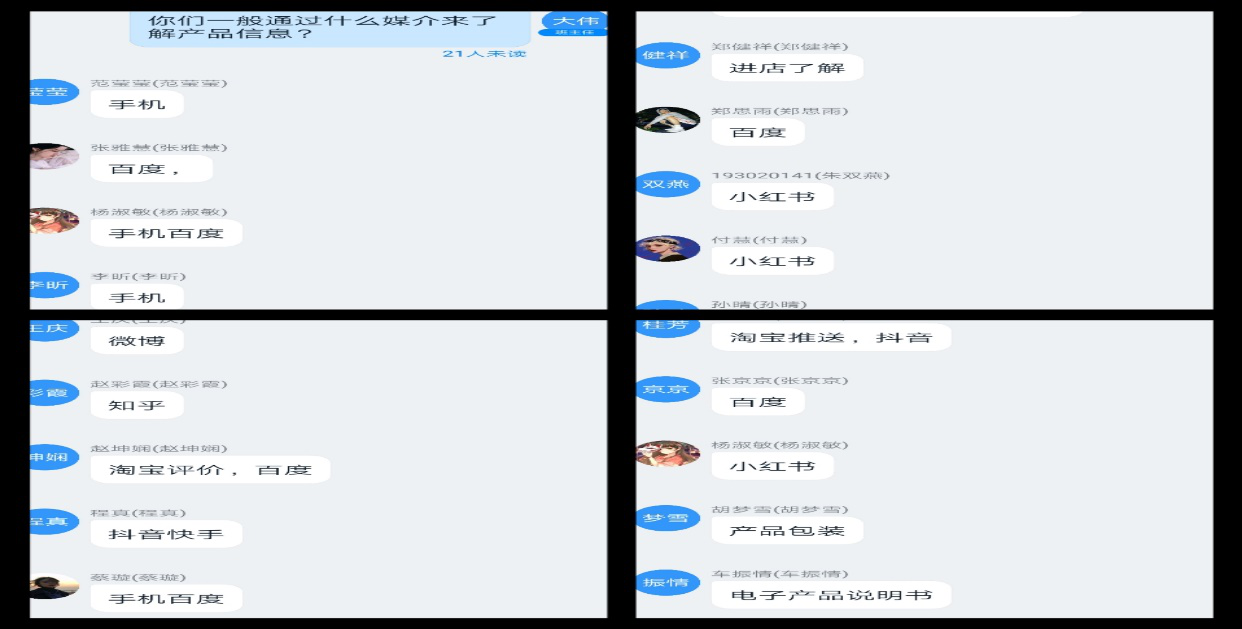Viewport: 1242px width, 629px height.
Task: Select the 产品包装 message bubble
Action: pyautogui.click(x=787, y=530)
